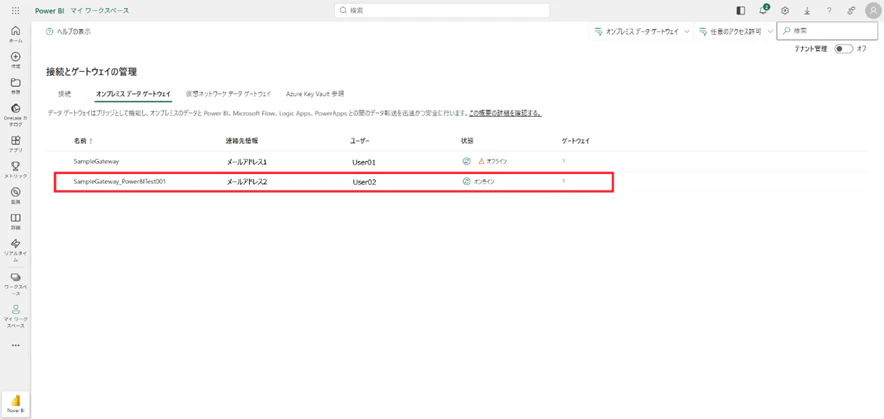884x419 pixels.
Task: Click マイ ワークスペース in the header
Action: (99, 11)
